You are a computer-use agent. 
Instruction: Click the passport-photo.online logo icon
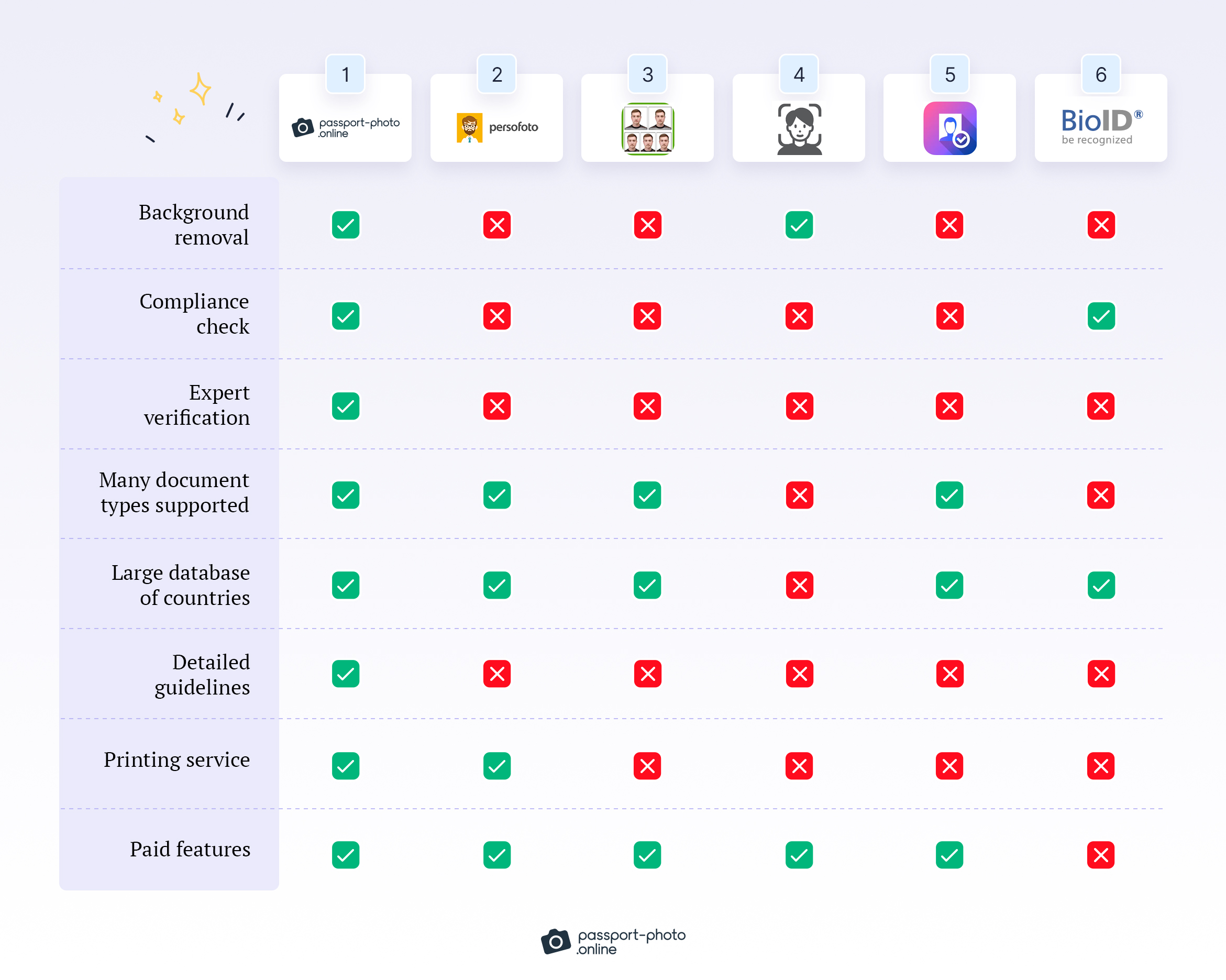[x=303, y=128]
